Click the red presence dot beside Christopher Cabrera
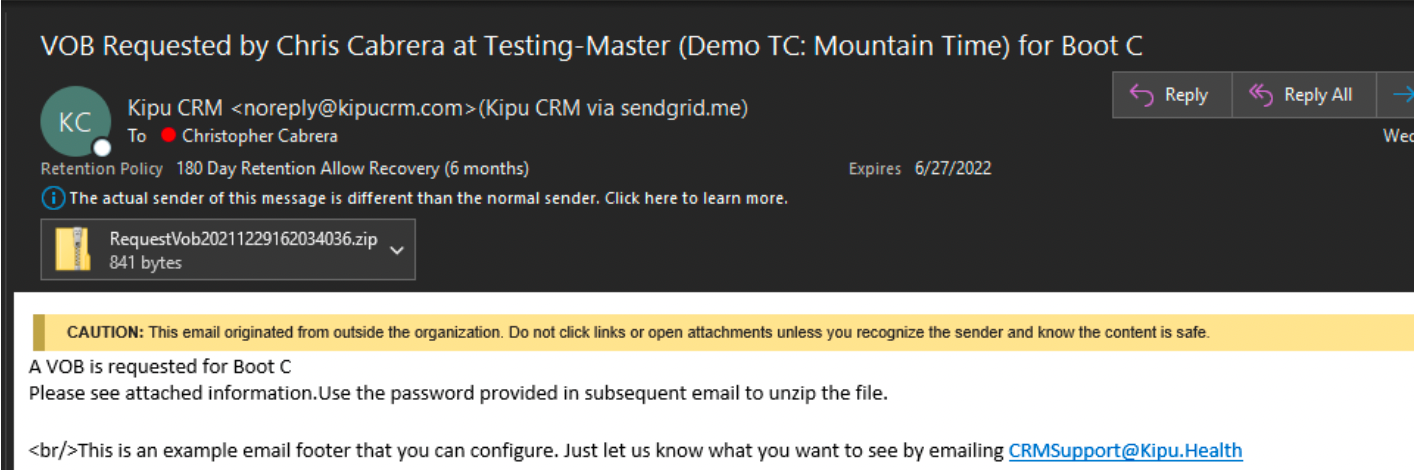 click(167, 136)
